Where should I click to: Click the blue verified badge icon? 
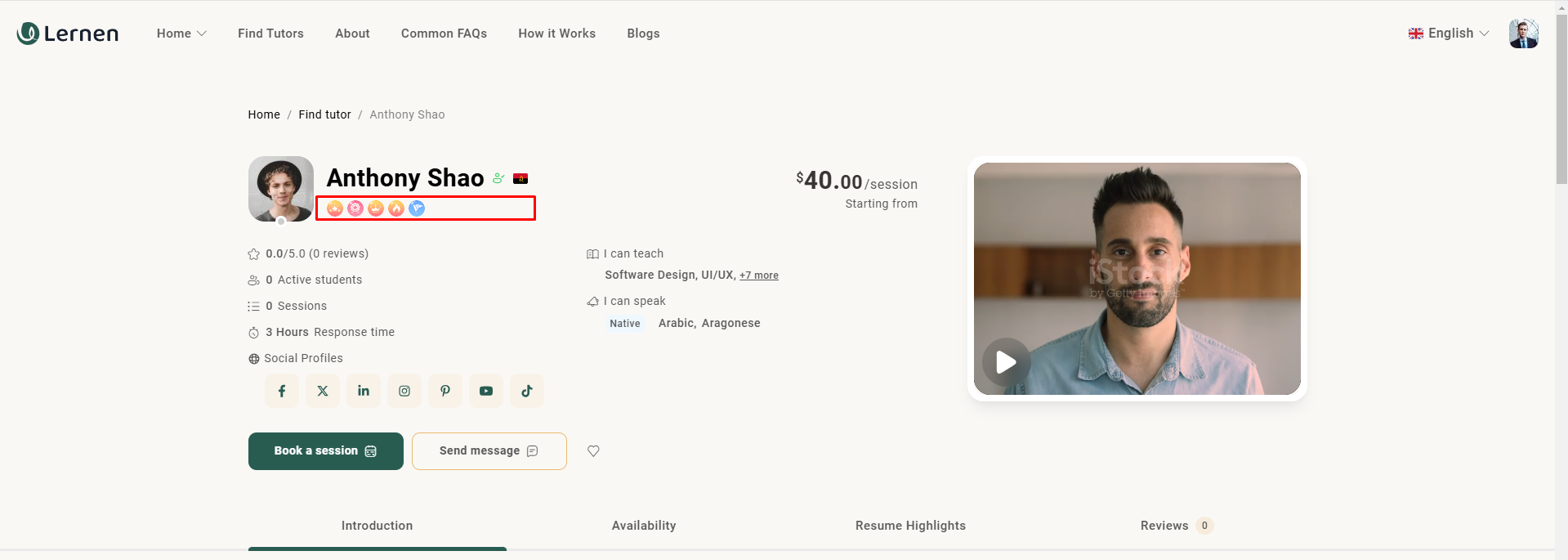point(417,208)
